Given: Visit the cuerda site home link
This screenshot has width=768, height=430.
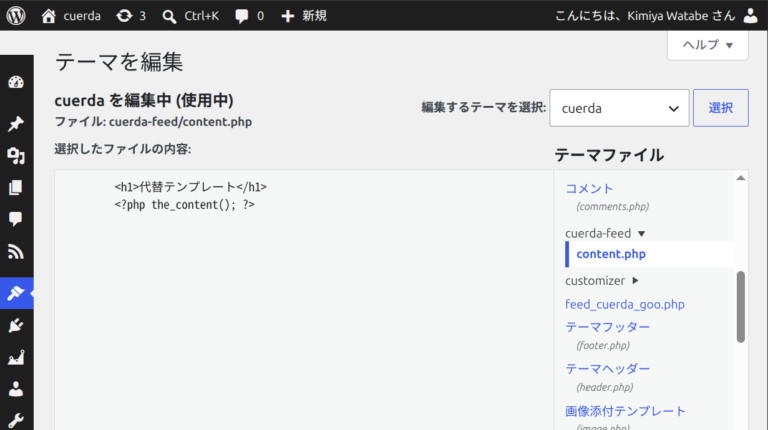Looking at the screenshot, I should tap(72, 16).
